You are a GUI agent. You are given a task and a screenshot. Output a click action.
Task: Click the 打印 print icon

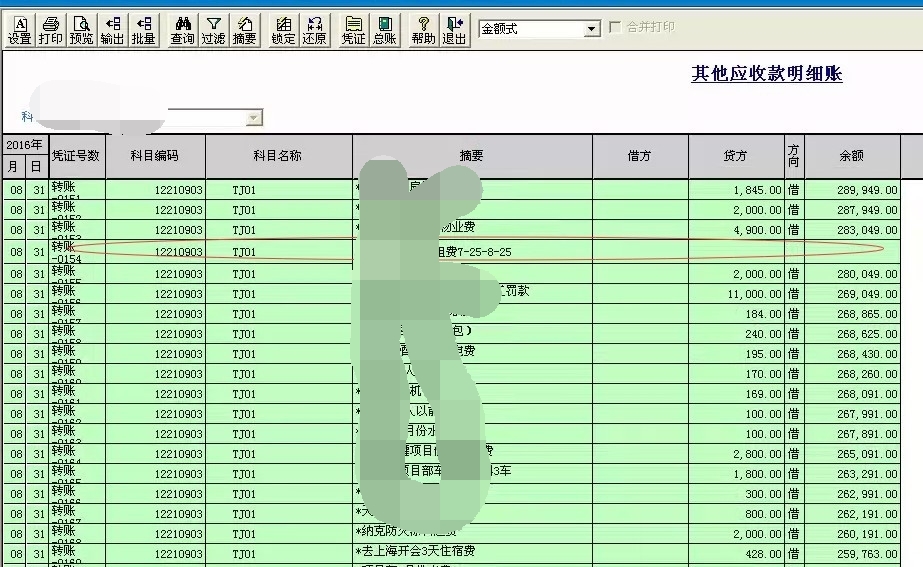pyautogui.click(x=51, y=30)
